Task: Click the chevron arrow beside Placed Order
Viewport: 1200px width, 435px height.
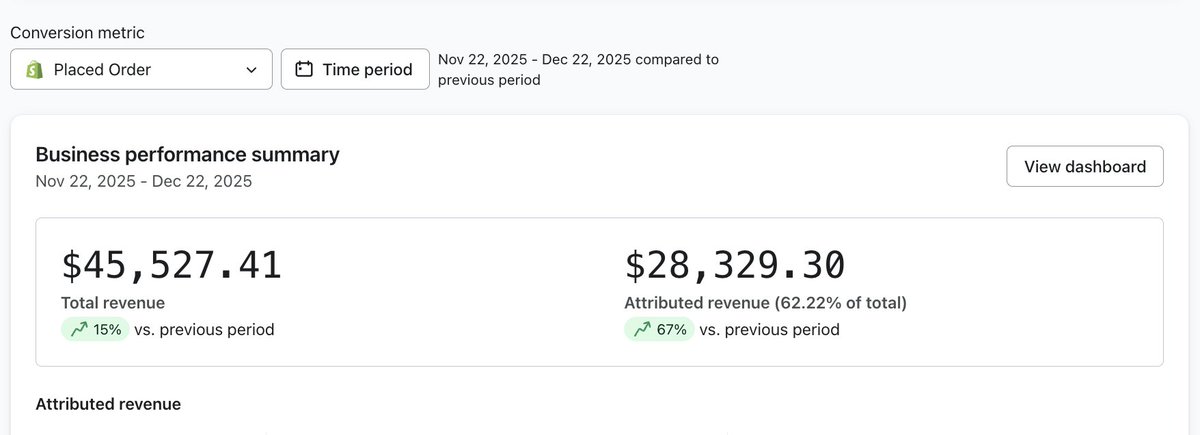Action: coord(251,70)
